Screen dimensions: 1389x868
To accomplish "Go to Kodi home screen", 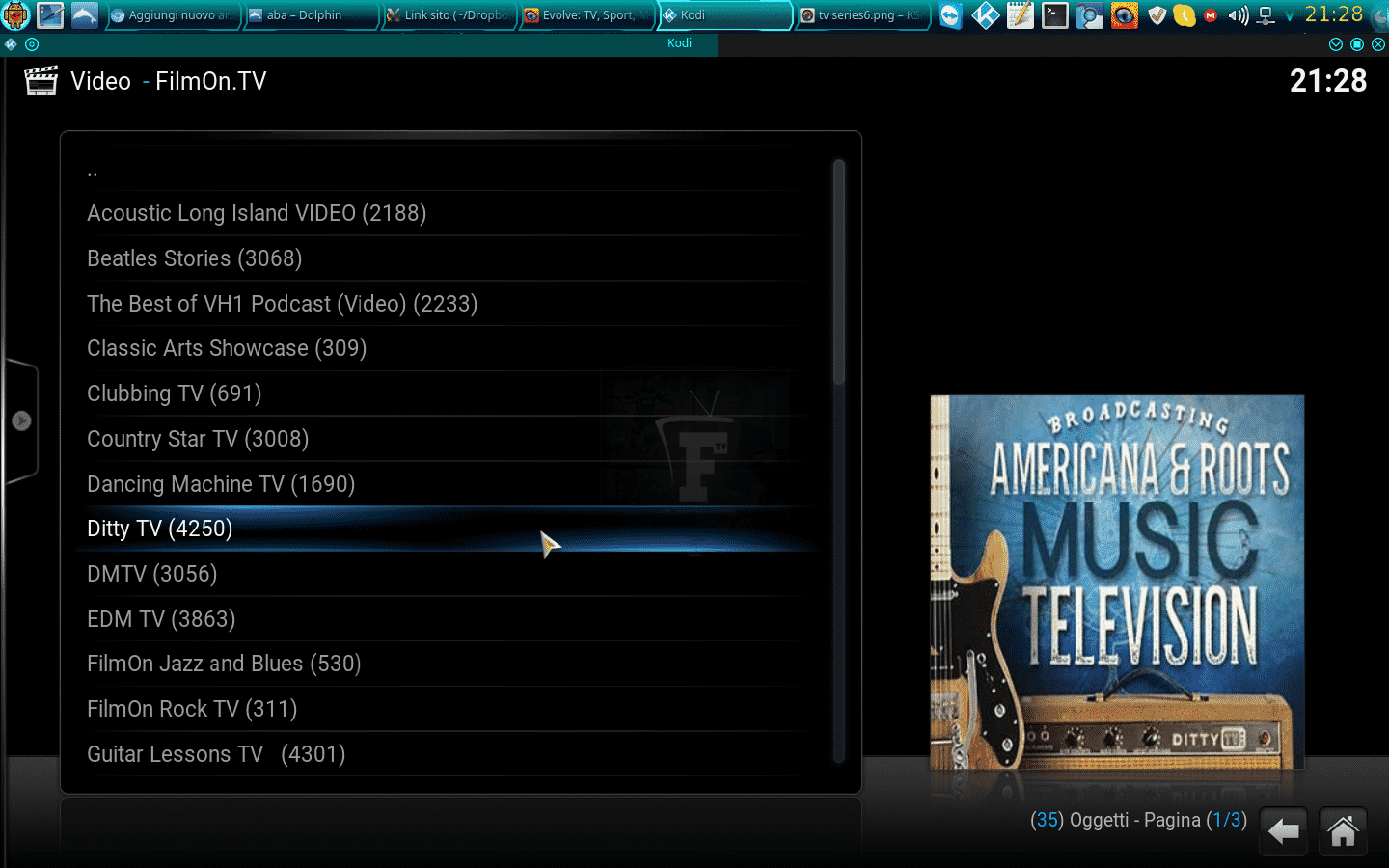I will pyautogui.click(x=1343, y=831).
